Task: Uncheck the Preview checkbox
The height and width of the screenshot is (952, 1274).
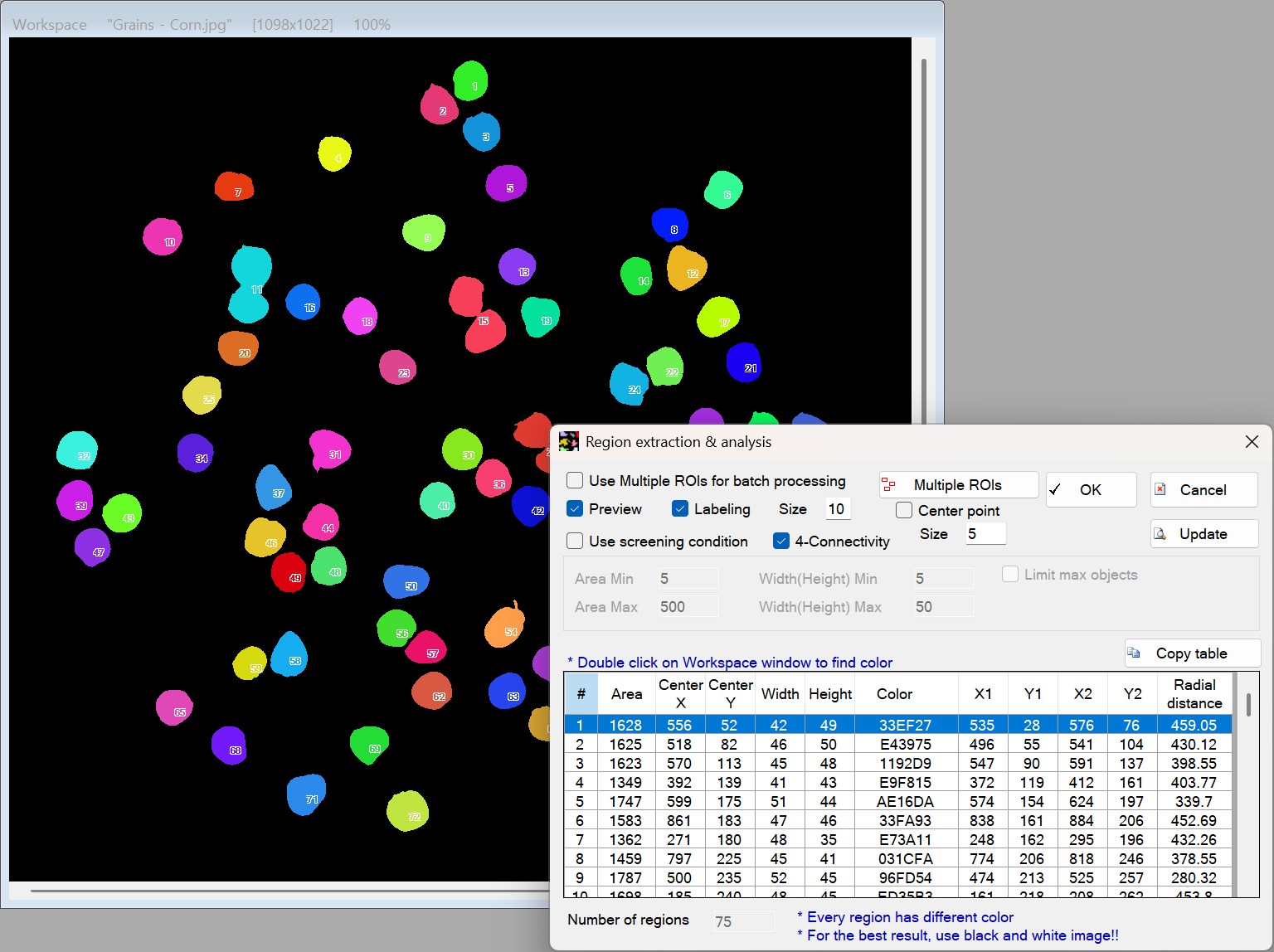Action: tap(575, 509)
